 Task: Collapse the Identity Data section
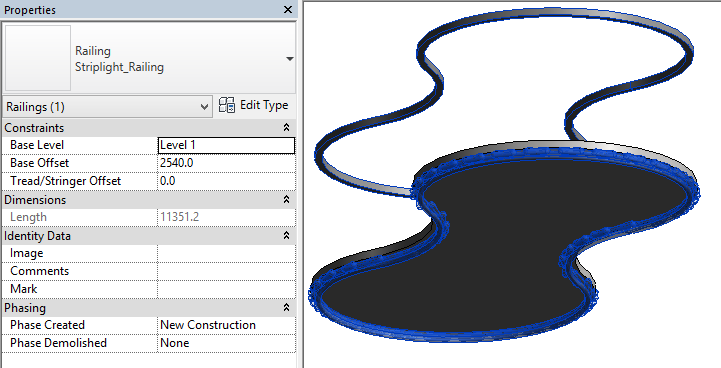point(286,236)
